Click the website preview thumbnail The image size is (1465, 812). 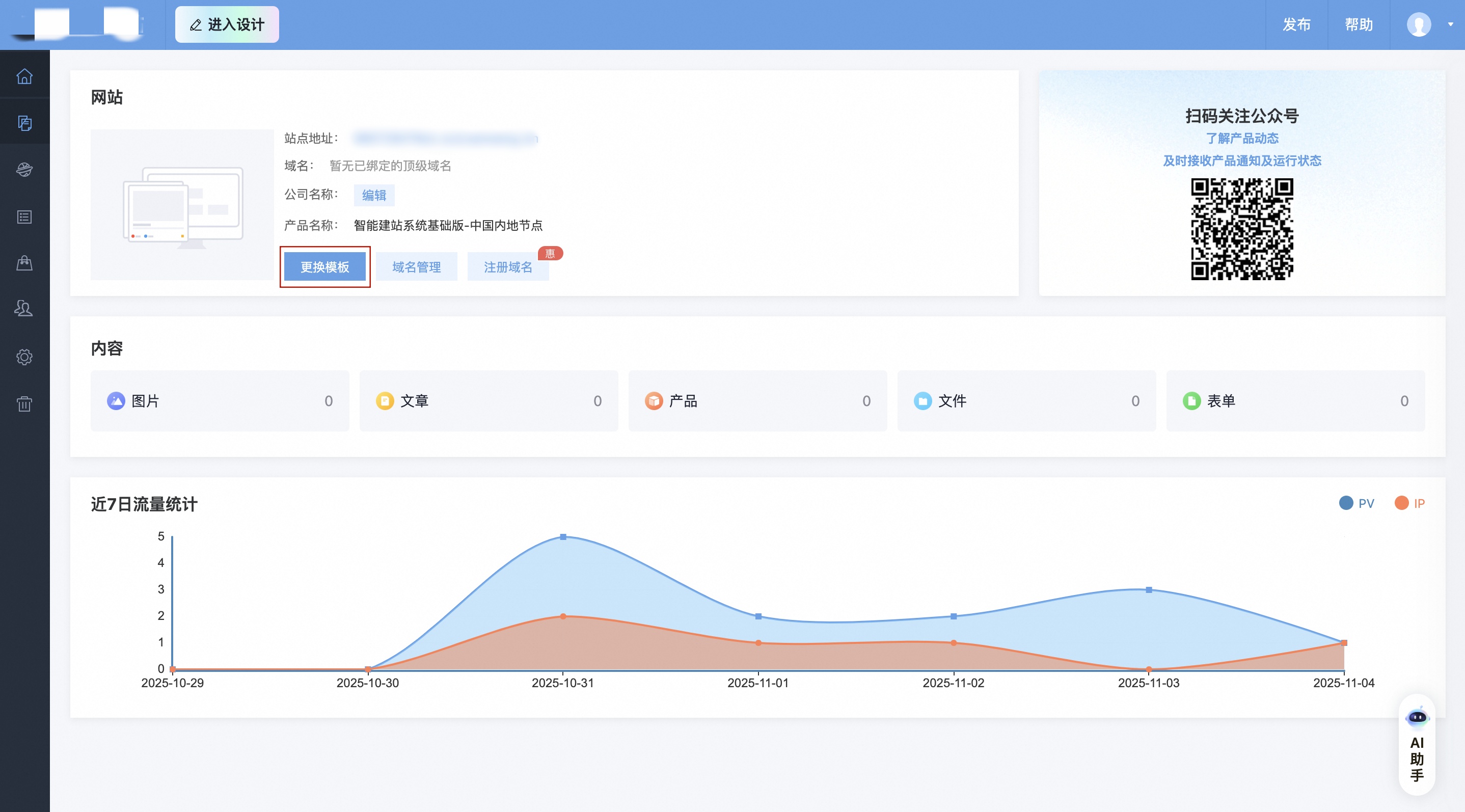tap(182, 205)
